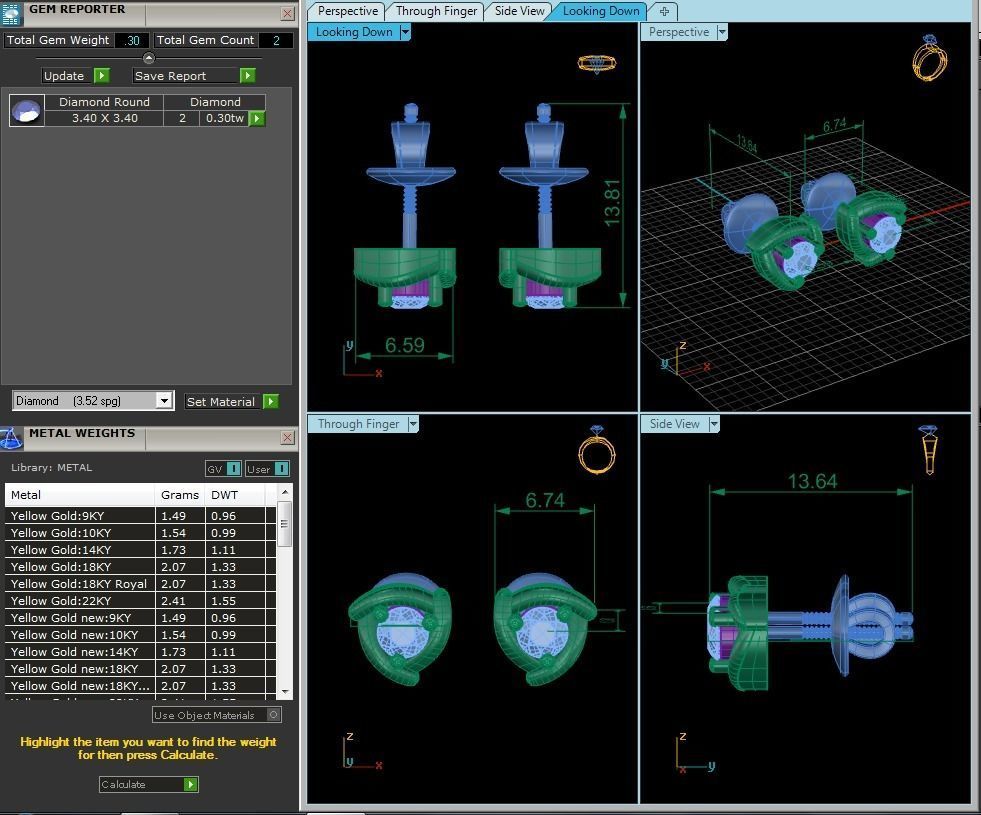This screenshot has height=815, width=981.
Task: Open the Through Finger viewport dropdown arrow
Action: tap(413, 424)
